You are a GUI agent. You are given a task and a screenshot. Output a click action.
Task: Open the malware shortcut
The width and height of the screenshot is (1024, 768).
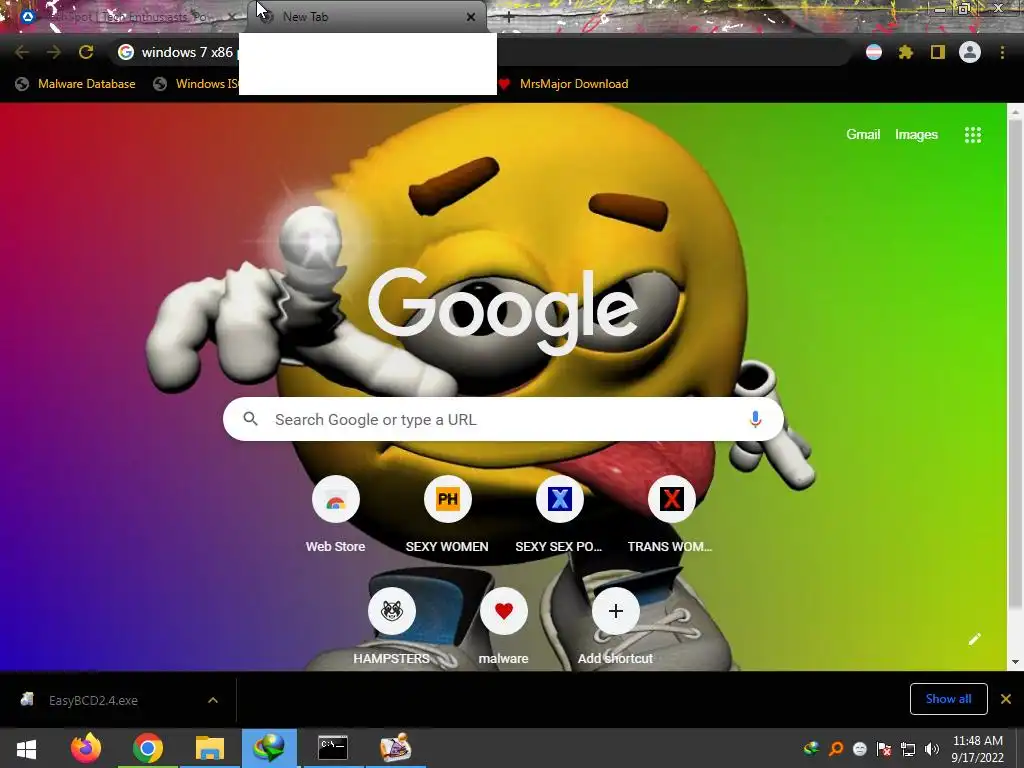(504, 627)
